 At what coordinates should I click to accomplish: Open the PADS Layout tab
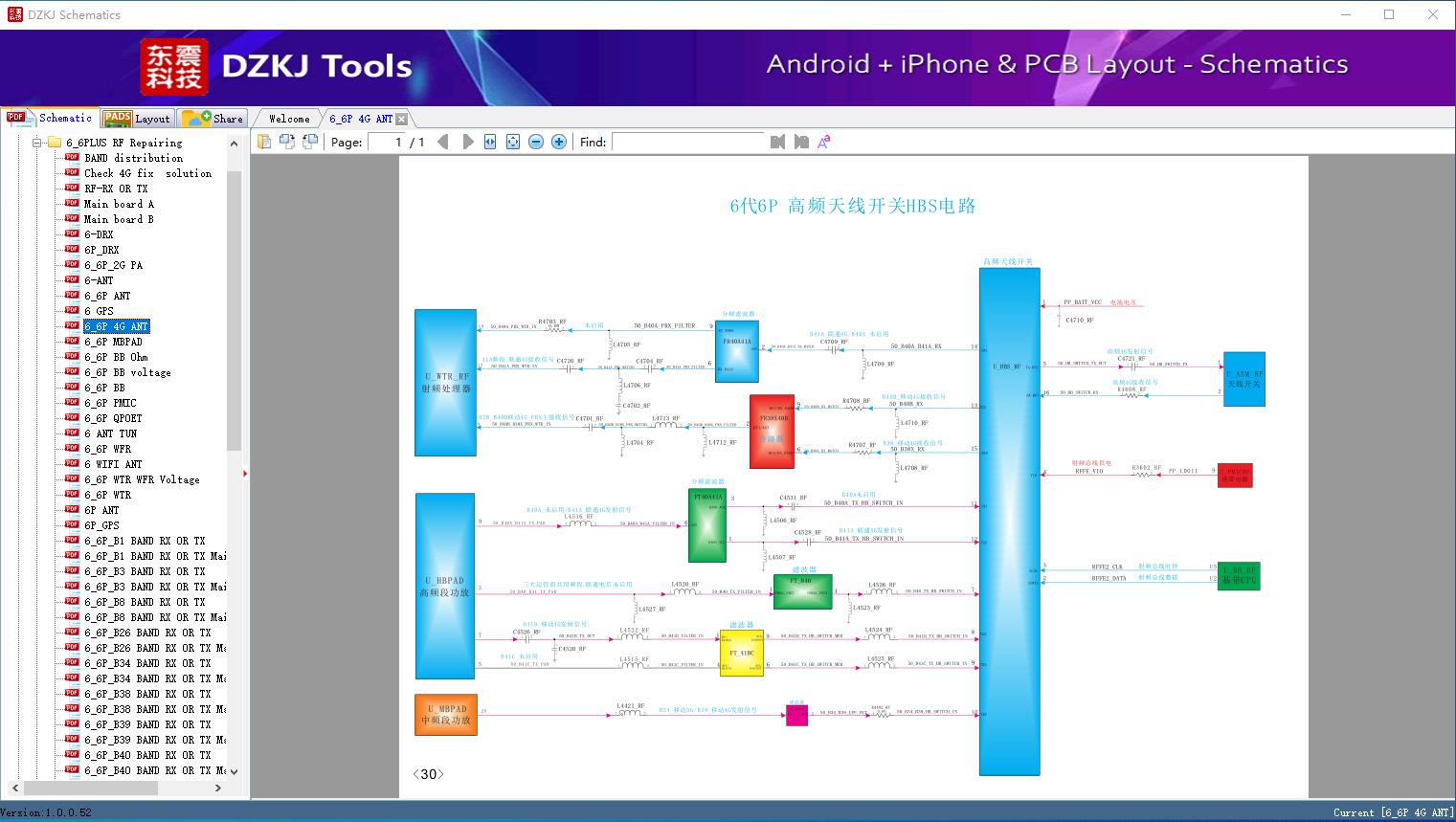click(x=137, y=119)
